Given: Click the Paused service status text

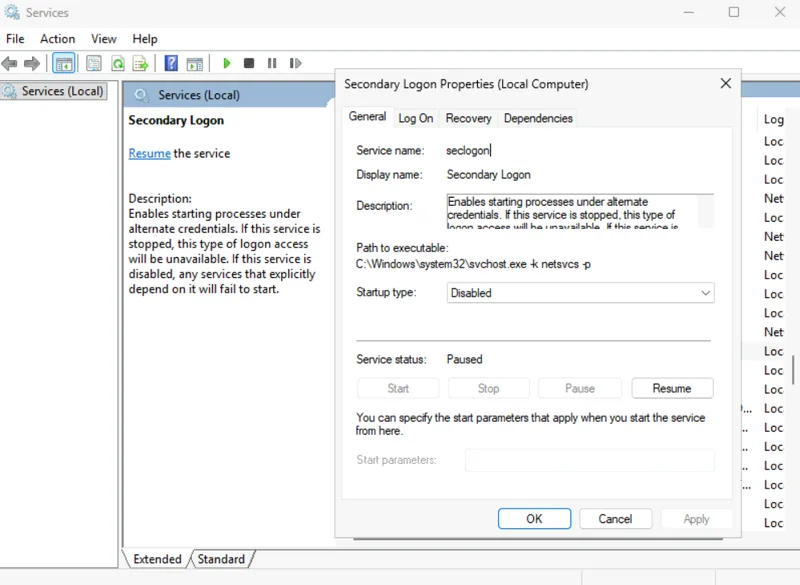Looking at the screenshot, I should [464, 360].
